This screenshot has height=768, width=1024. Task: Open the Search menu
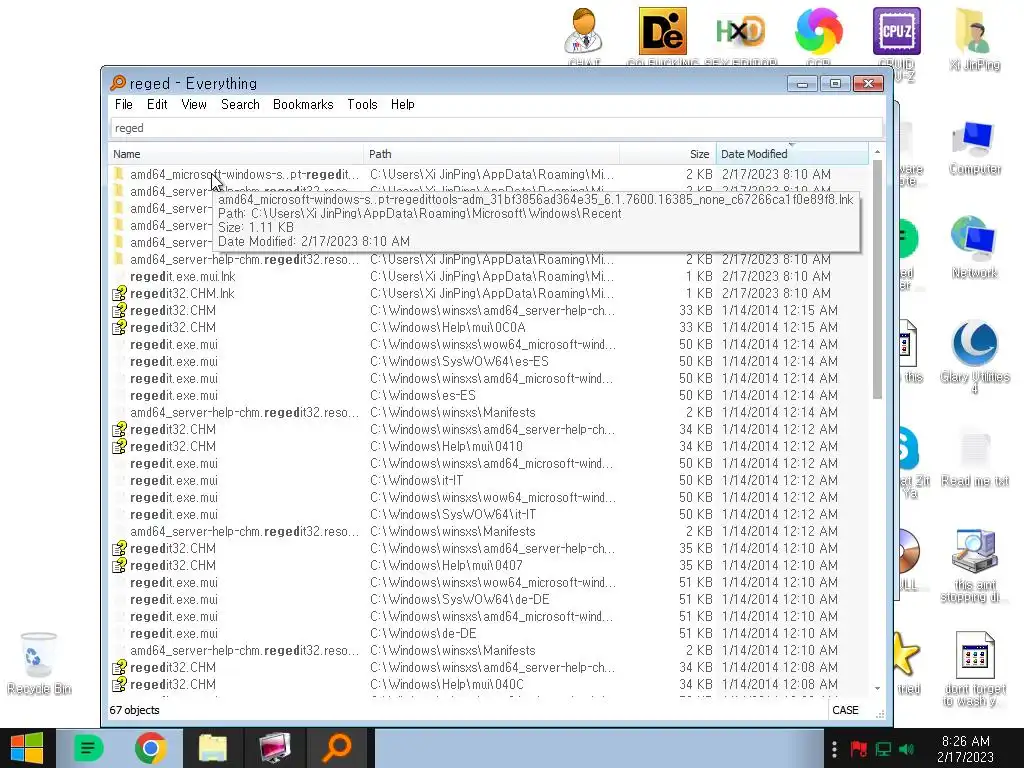tap(240, 104)
